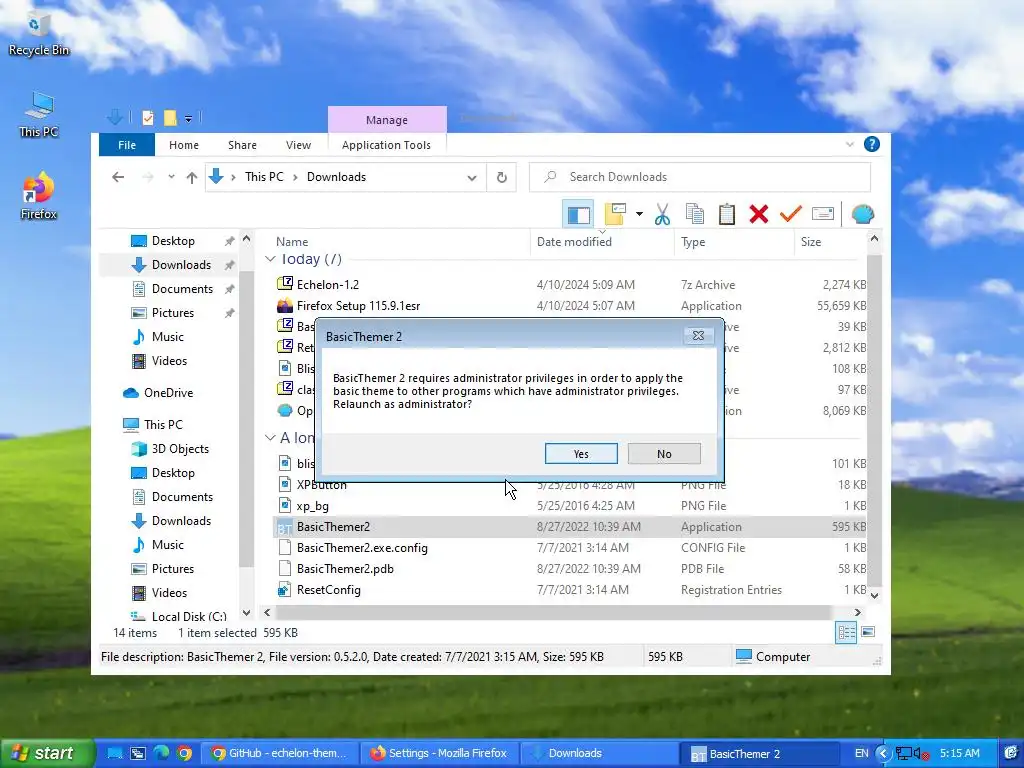Expand the address bar history dropdown
Image resolution: width=1024 pixels, height=768 pixels.
coord(472,178)
